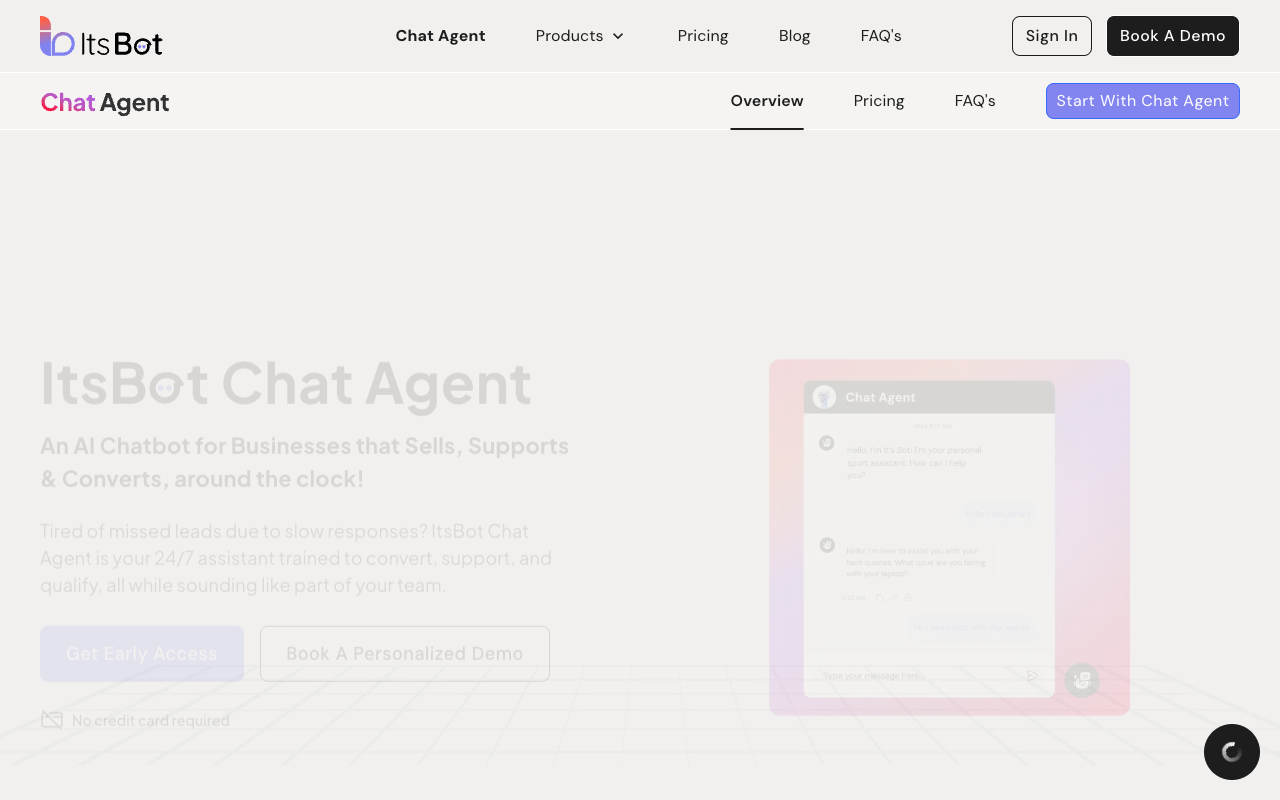Screen dimensions: 1280x800
Task: Open the floating chat launcher bubble
Action: 1081,680
